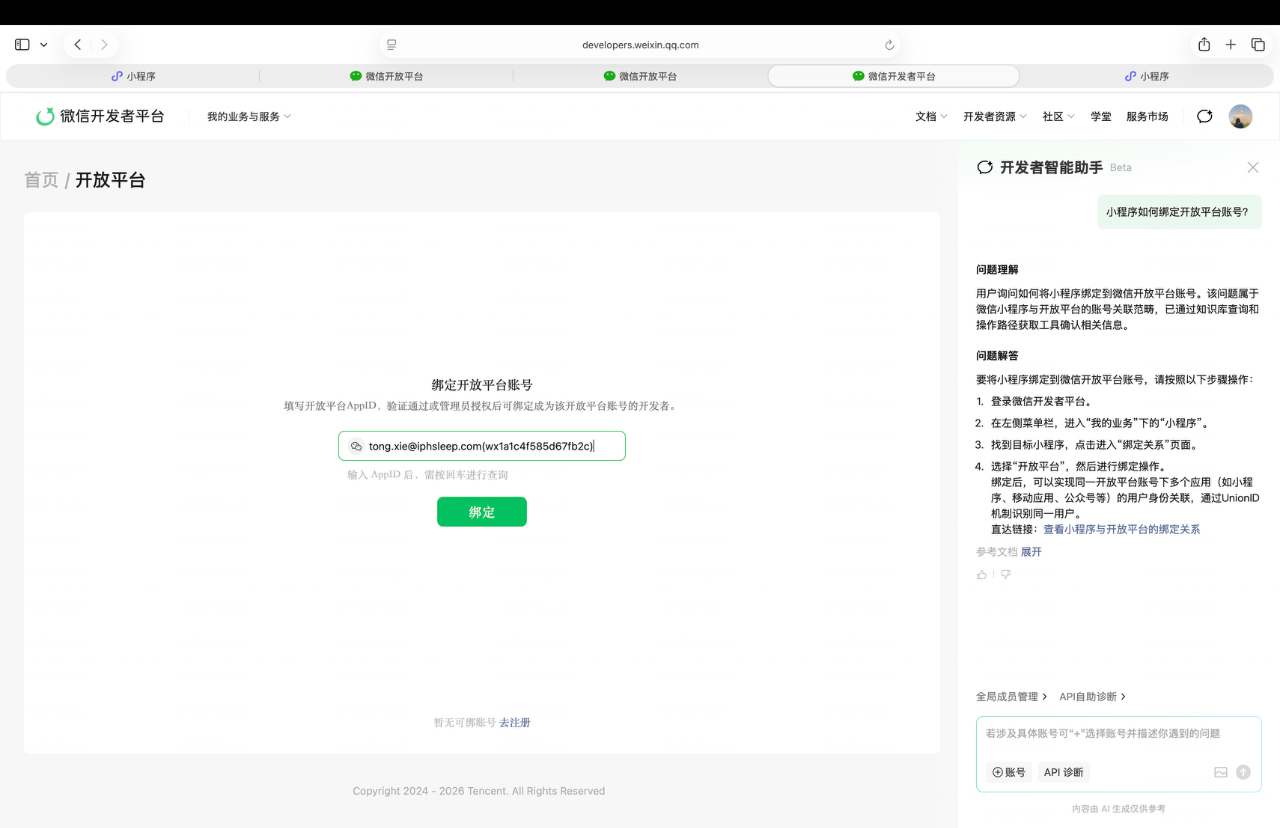This screenshot has height=828, width=1280.
Task: Click the 绑定开放平台账号 heading
Action: [x=482, y=385]
